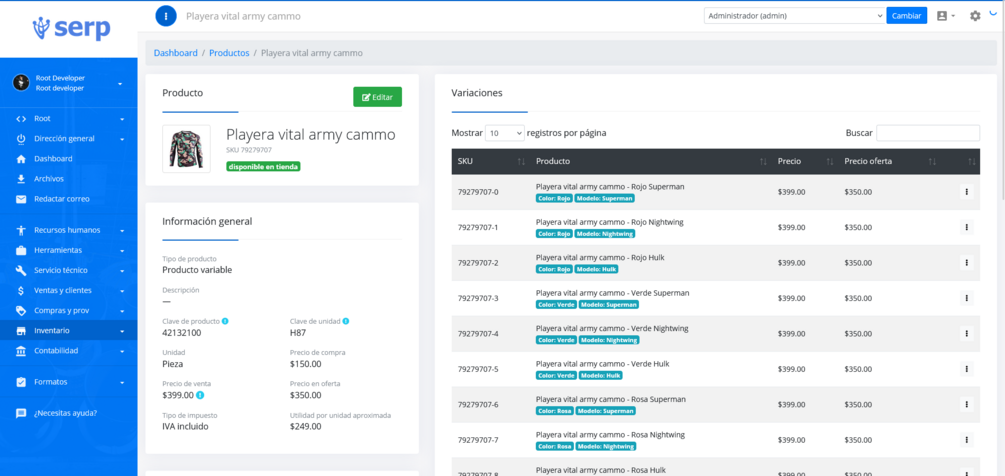1005x476 pixels.
Task: Click the Buscar search field
Action: coord(928,133)
